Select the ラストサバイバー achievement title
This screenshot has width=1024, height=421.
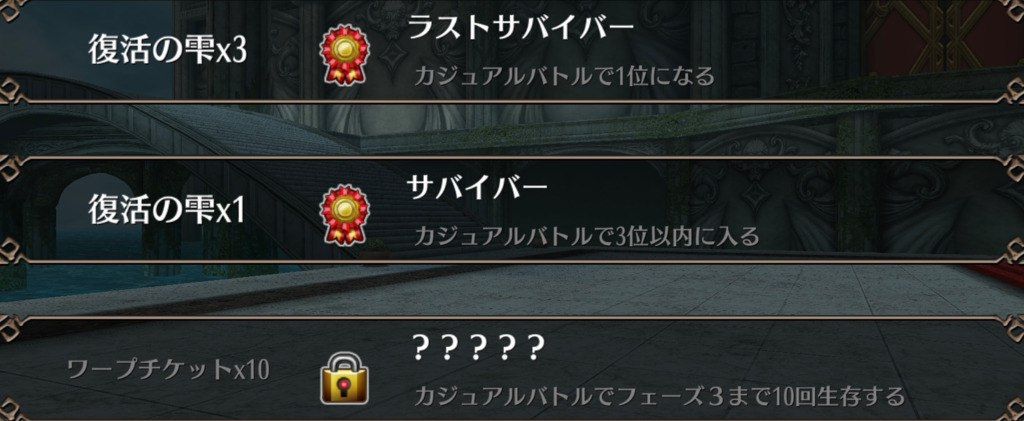click(x=520, y=29)
